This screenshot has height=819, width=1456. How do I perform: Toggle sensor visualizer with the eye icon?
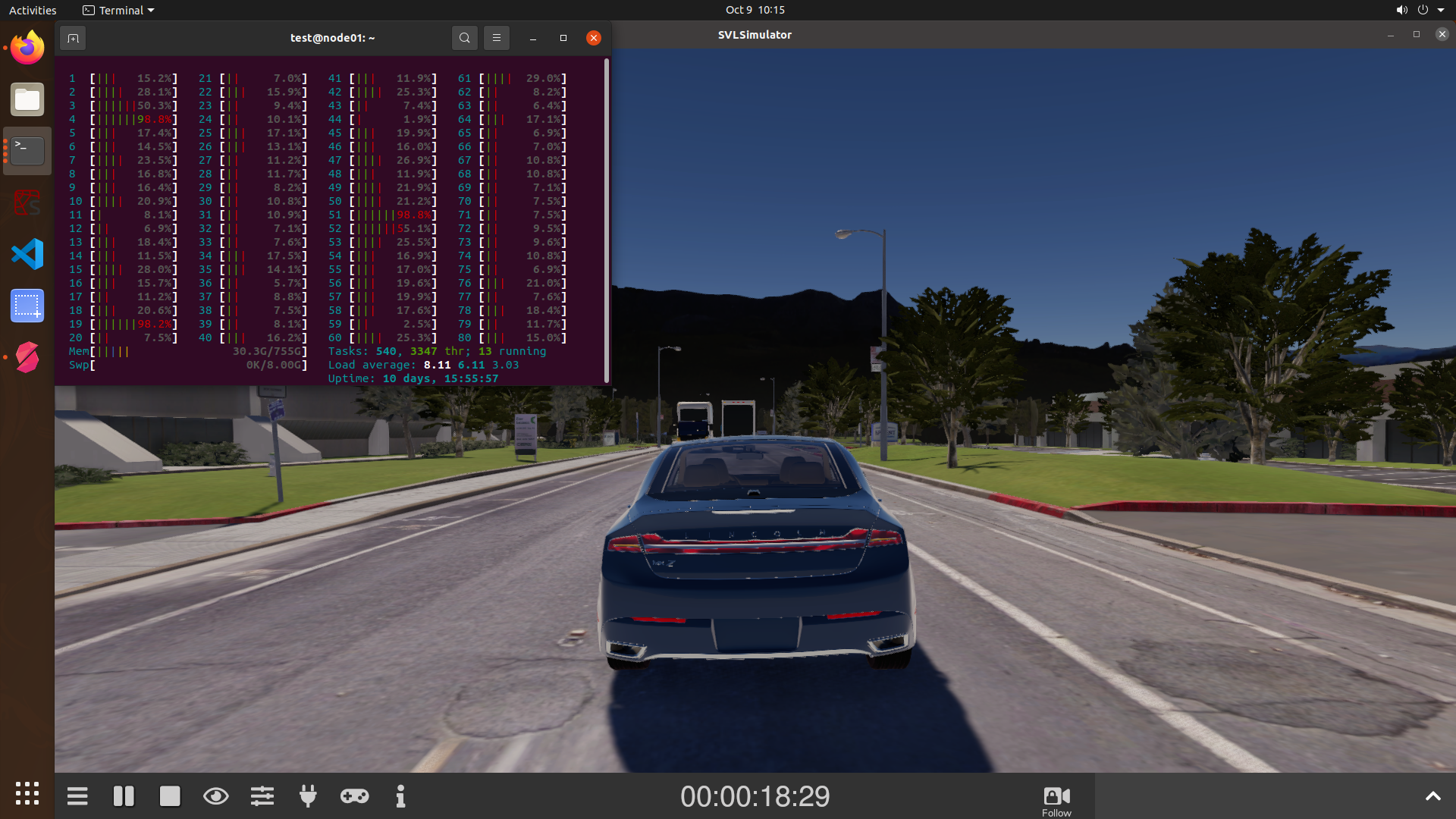tap(216, 796)
